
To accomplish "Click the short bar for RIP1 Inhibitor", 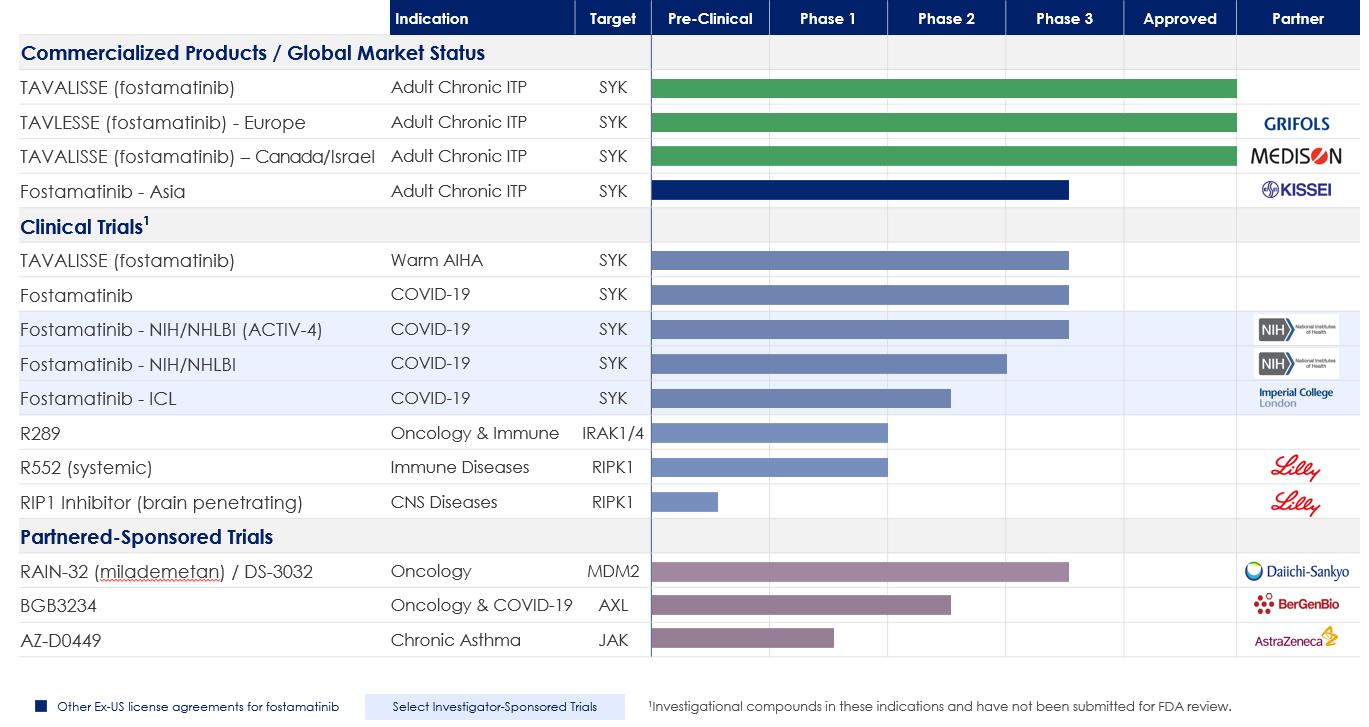I will pos(685,502).
